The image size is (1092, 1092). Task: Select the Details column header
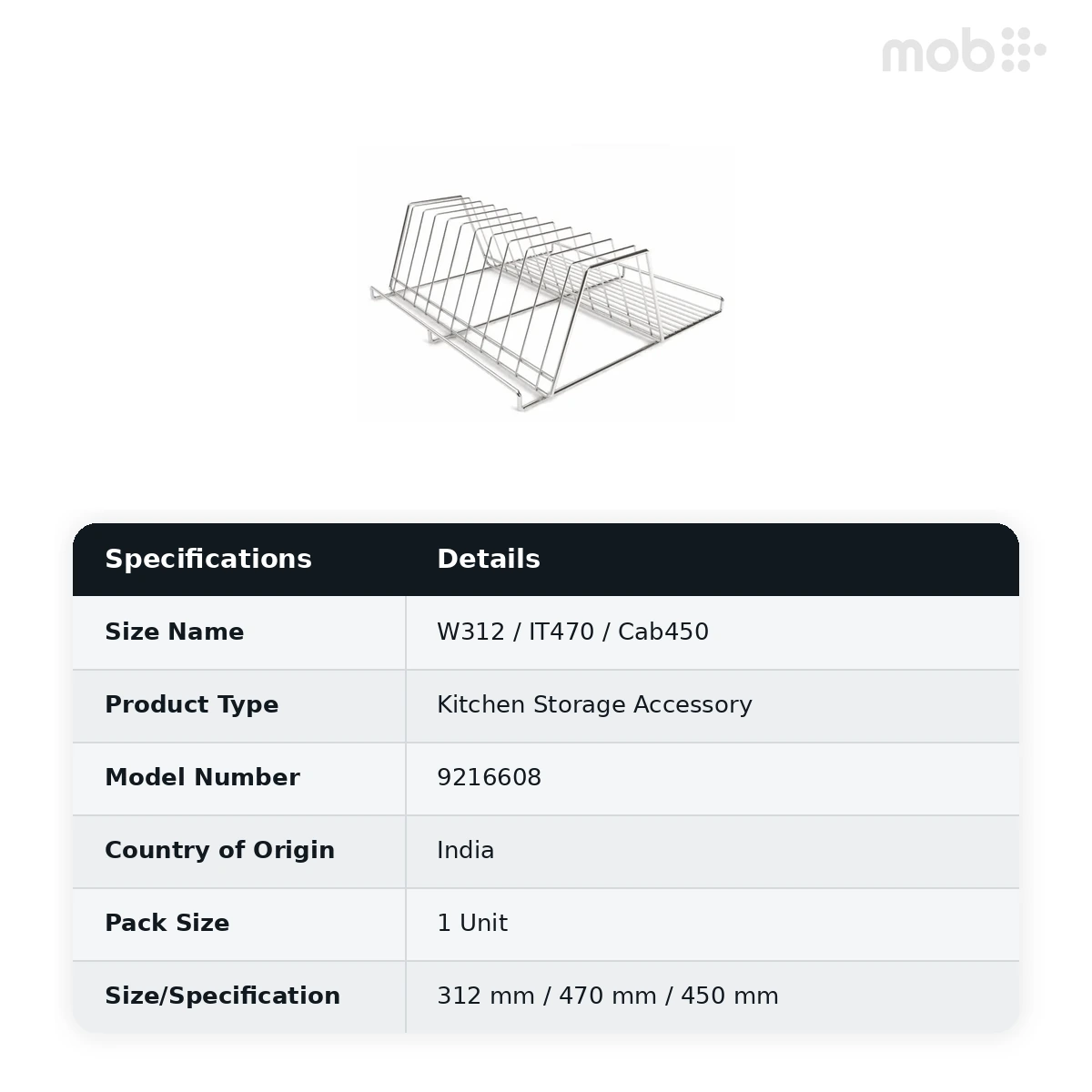pyautogui.click(x=489, y=559)
